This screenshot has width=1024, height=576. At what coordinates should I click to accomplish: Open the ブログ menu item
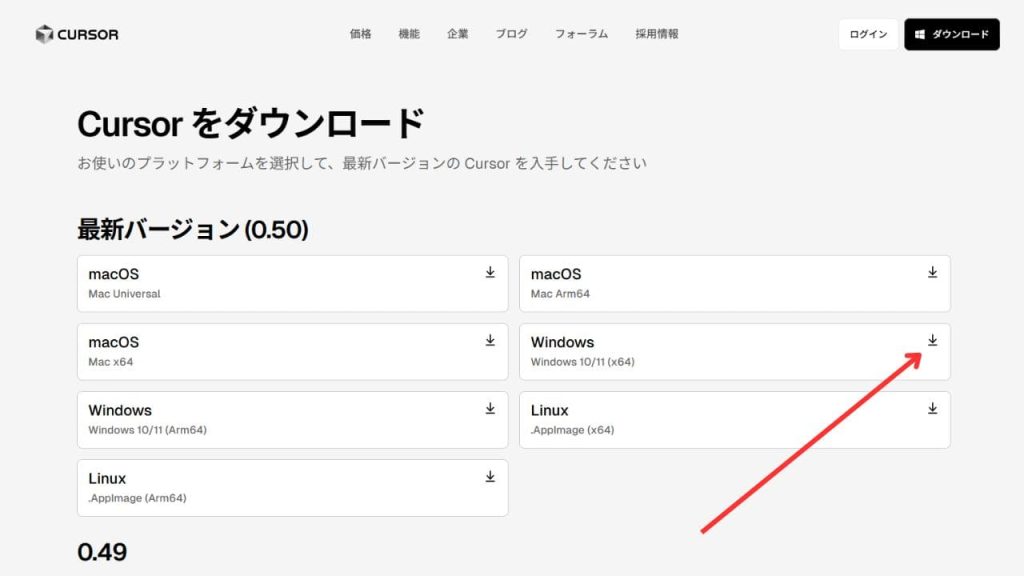point(511,34)
